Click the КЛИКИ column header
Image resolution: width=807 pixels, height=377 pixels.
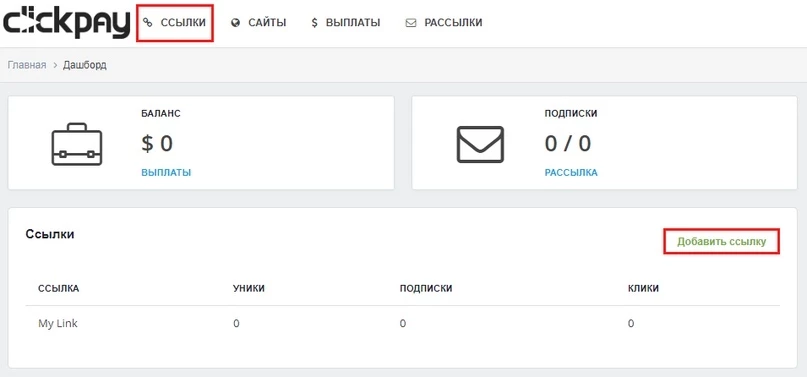tap(643, 289)
